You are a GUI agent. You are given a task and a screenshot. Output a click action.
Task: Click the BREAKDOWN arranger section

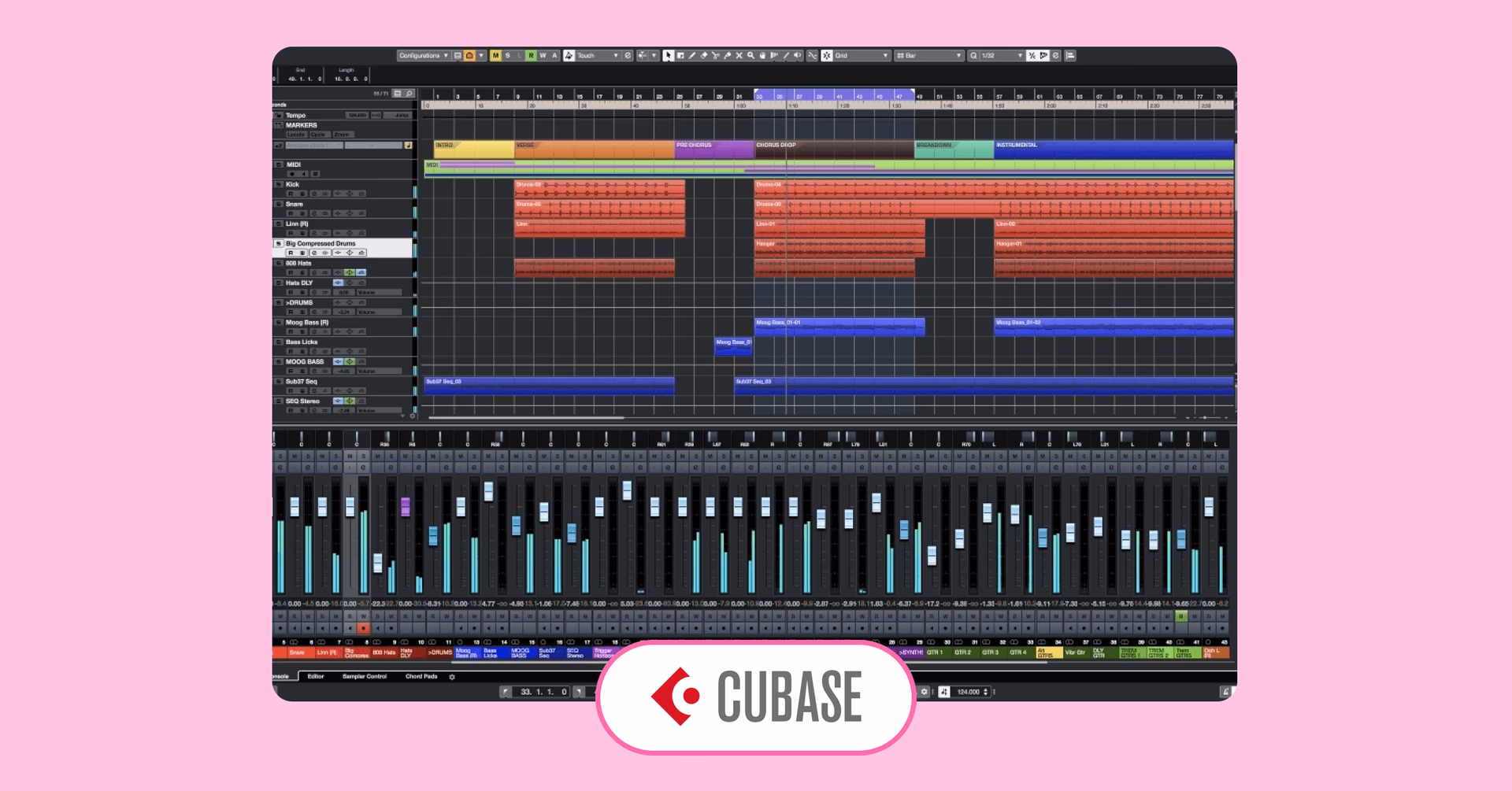(954, 148)
